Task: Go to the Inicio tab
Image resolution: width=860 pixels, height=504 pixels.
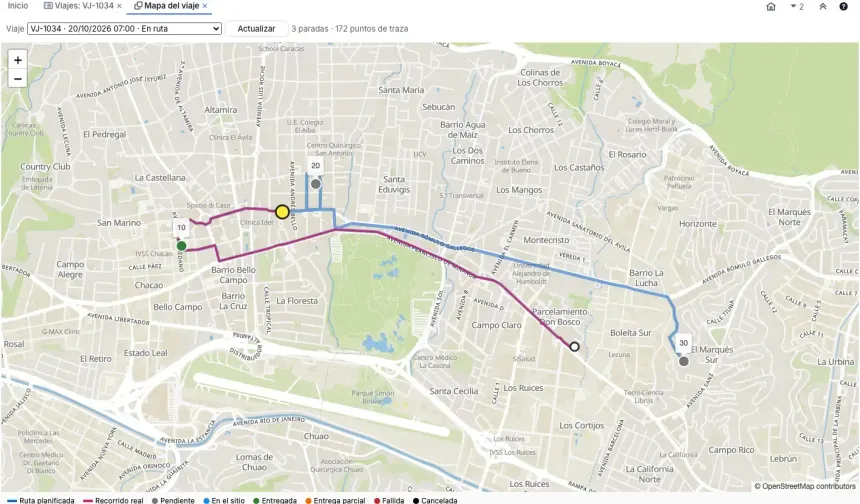Action: [x=18, y=5]
